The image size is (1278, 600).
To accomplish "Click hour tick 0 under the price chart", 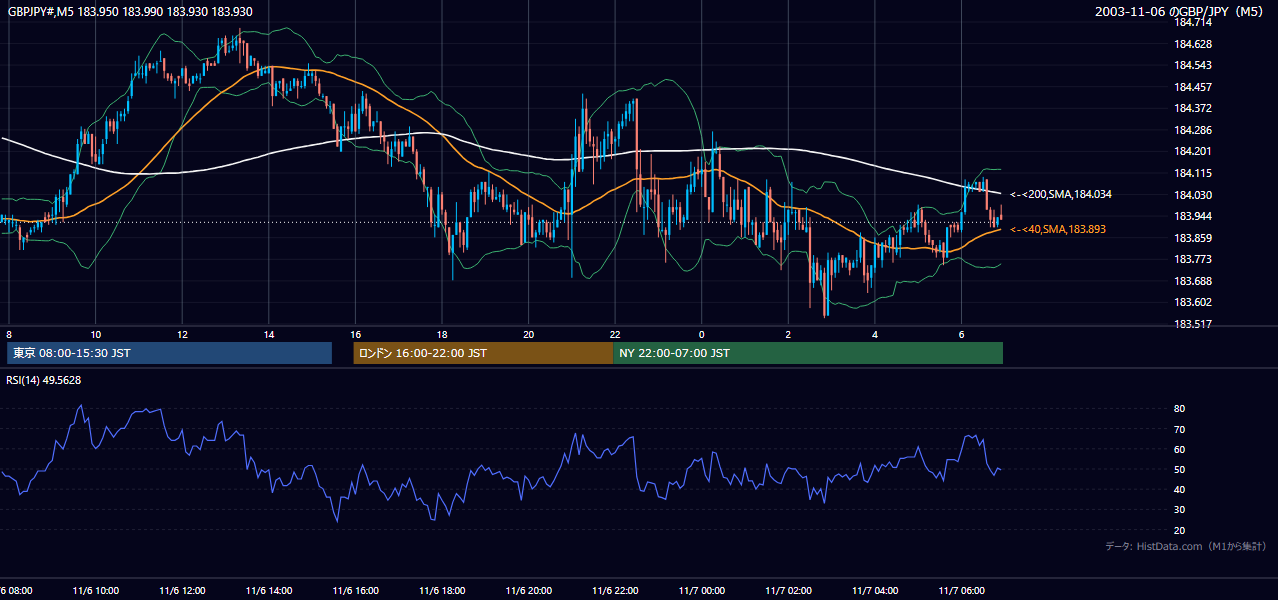I will [702, 334].
